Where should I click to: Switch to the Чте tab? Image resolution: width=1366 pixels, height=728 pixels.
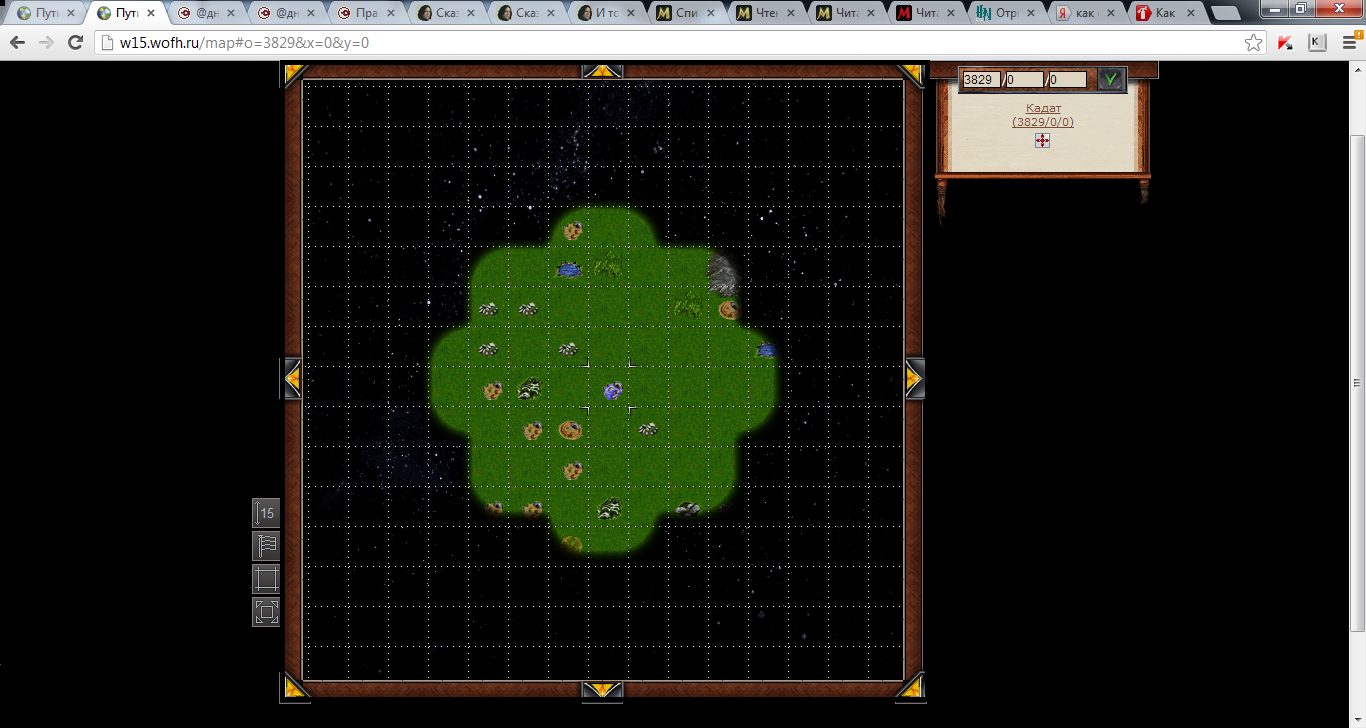tap(766, 14)
